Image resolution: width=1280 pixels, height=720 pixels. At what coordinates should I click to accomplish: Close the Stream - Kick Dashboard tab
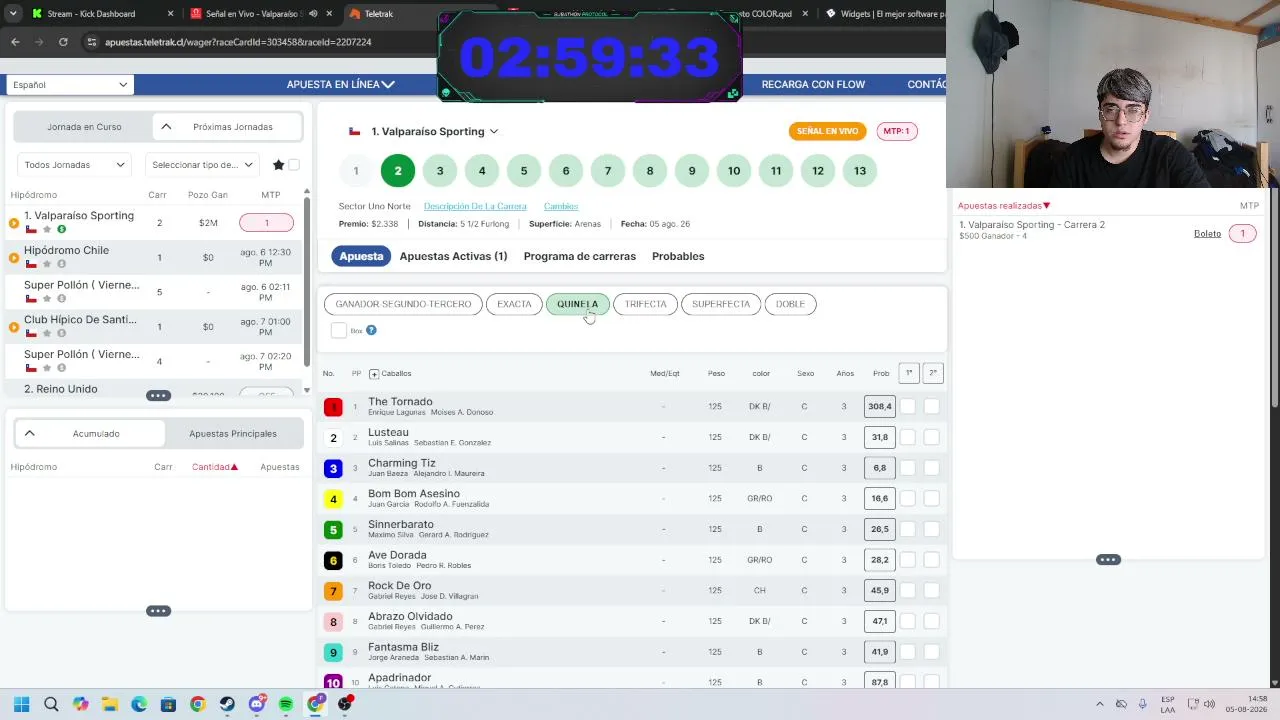[x=170, y=14]
